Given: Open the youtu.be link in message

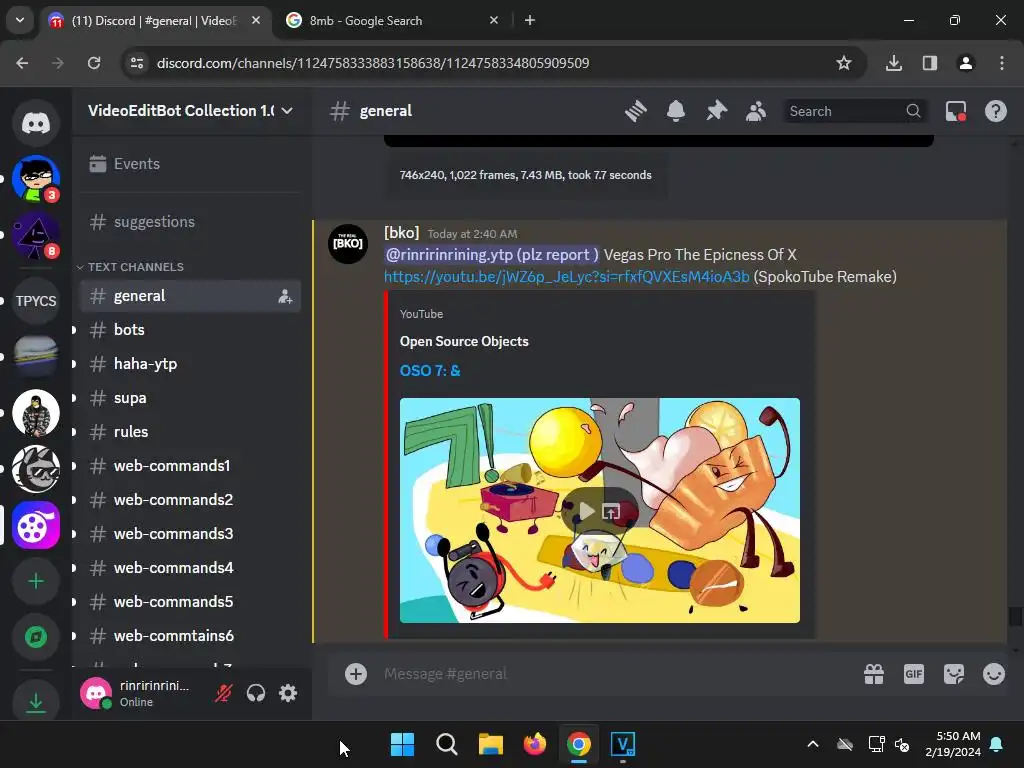Looking at the screenshot, I should 566,277.
